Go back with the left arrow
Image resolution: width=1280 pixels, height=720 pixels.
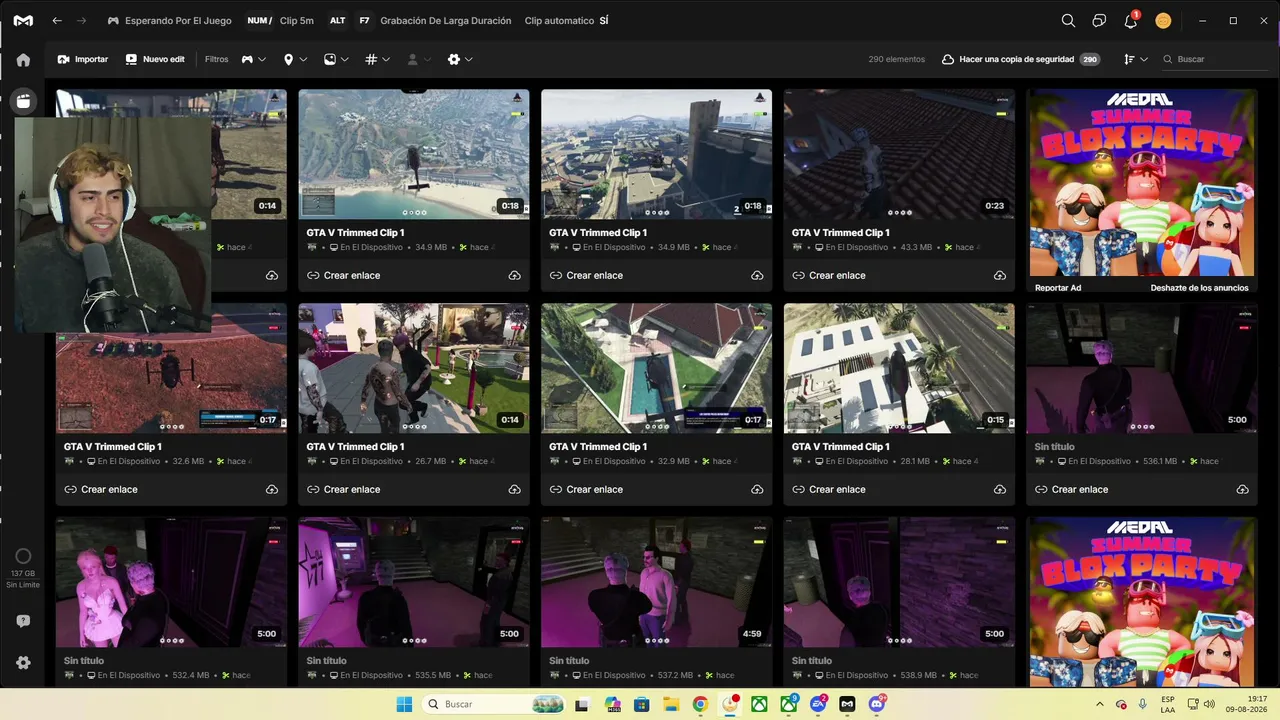(57, 21)
